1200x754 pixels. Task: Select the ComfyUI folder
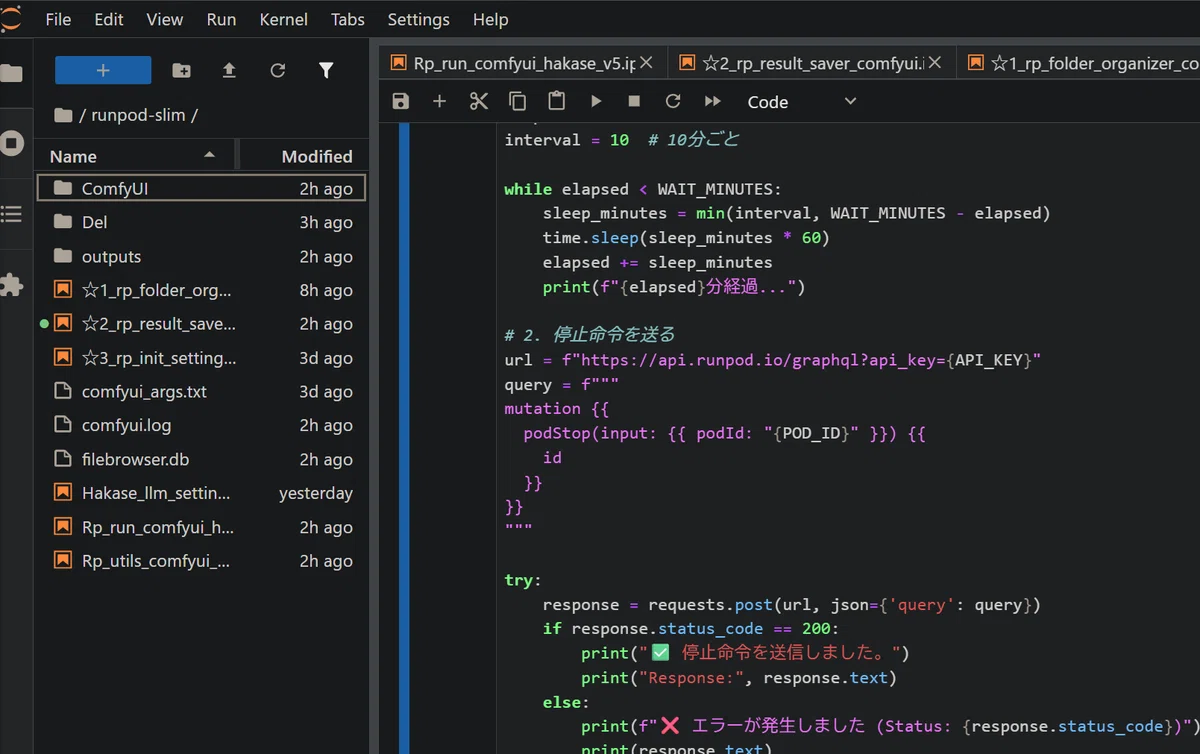pos(201,188)
